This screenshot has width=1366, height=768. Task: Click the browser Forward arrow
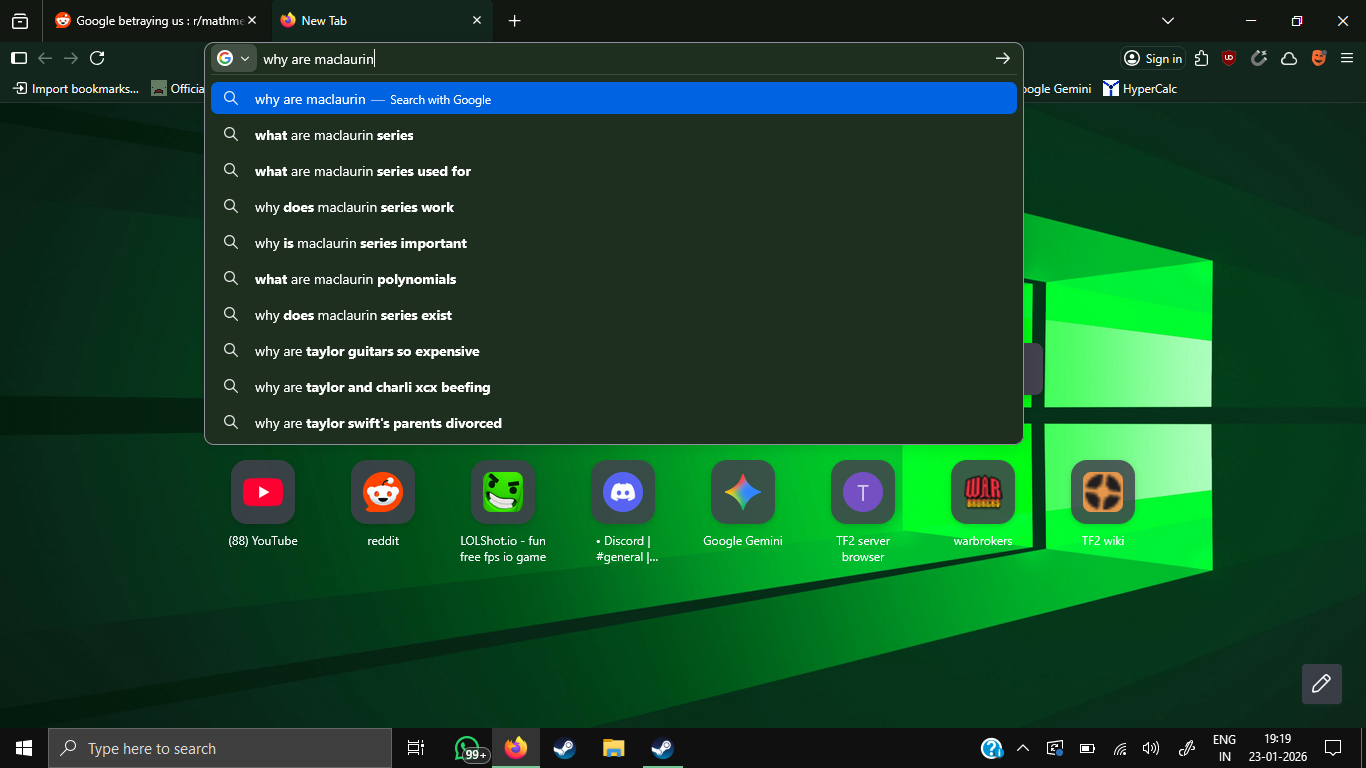tap(71, 58)
